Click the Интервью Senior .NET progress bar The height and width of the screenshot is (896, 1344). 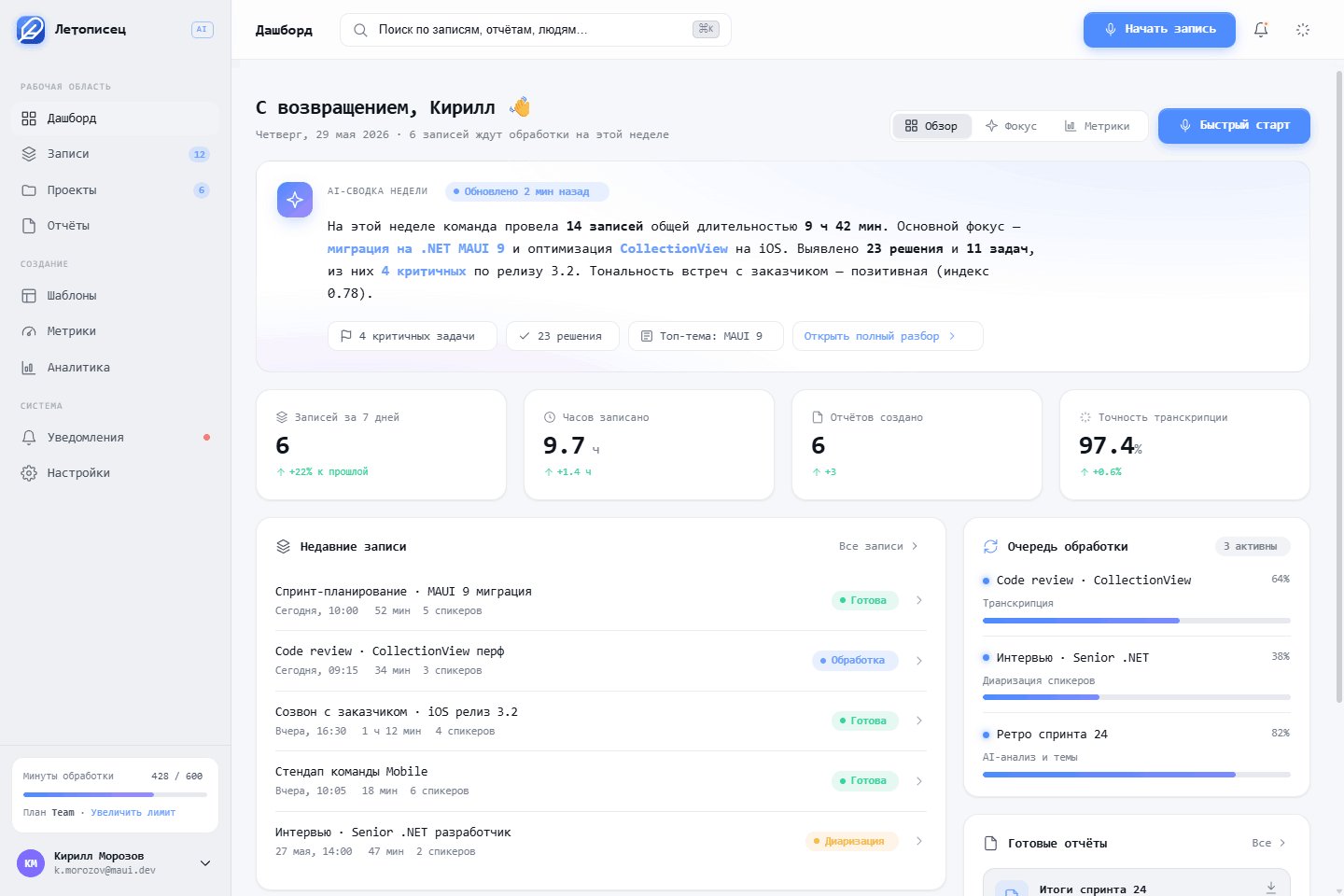coord(1137,697)
